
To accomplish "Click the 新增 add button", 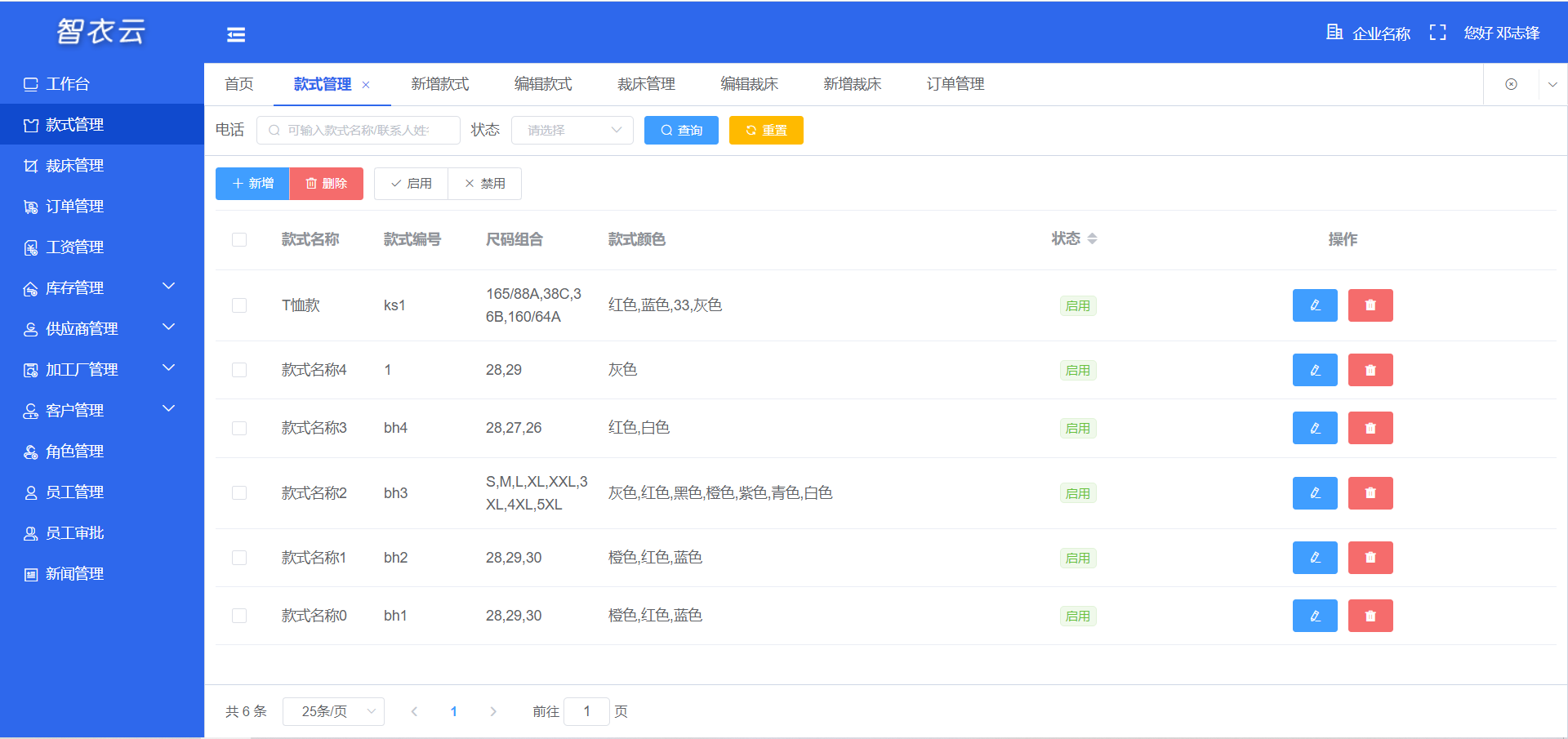I will [252, 184].
